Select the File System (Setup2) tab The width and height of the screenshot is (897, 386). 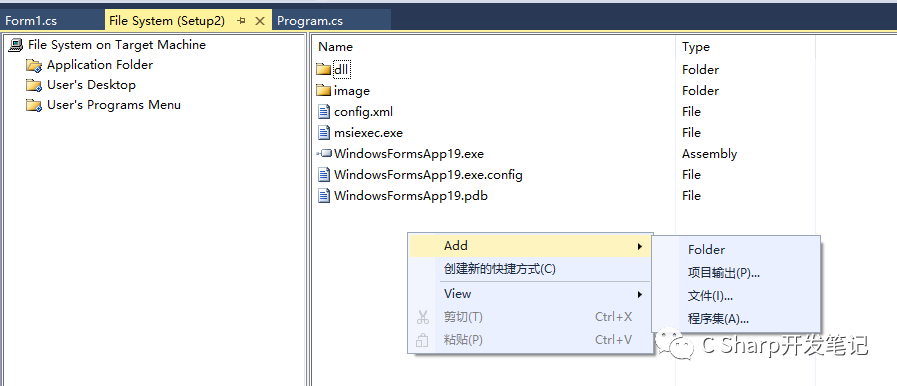point(167,21)
